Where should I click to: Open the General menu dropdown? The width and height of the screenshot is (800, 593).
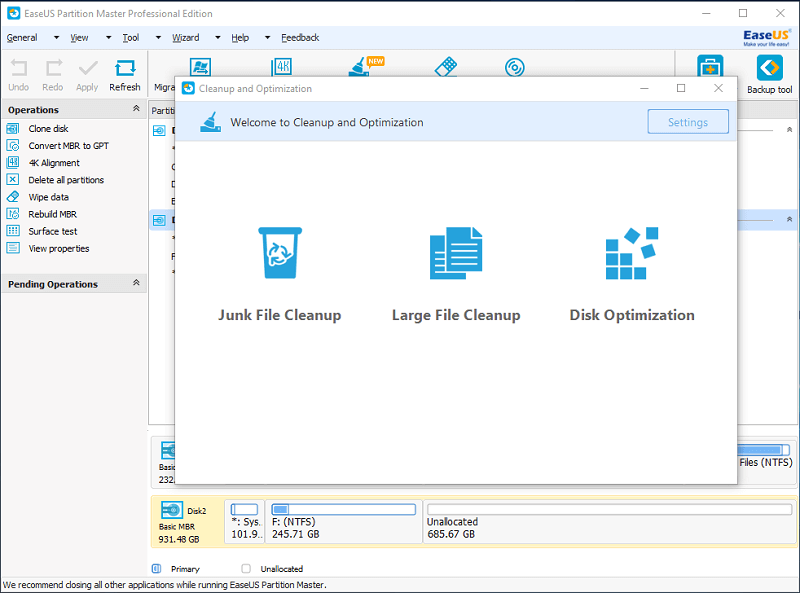(22, 38)
